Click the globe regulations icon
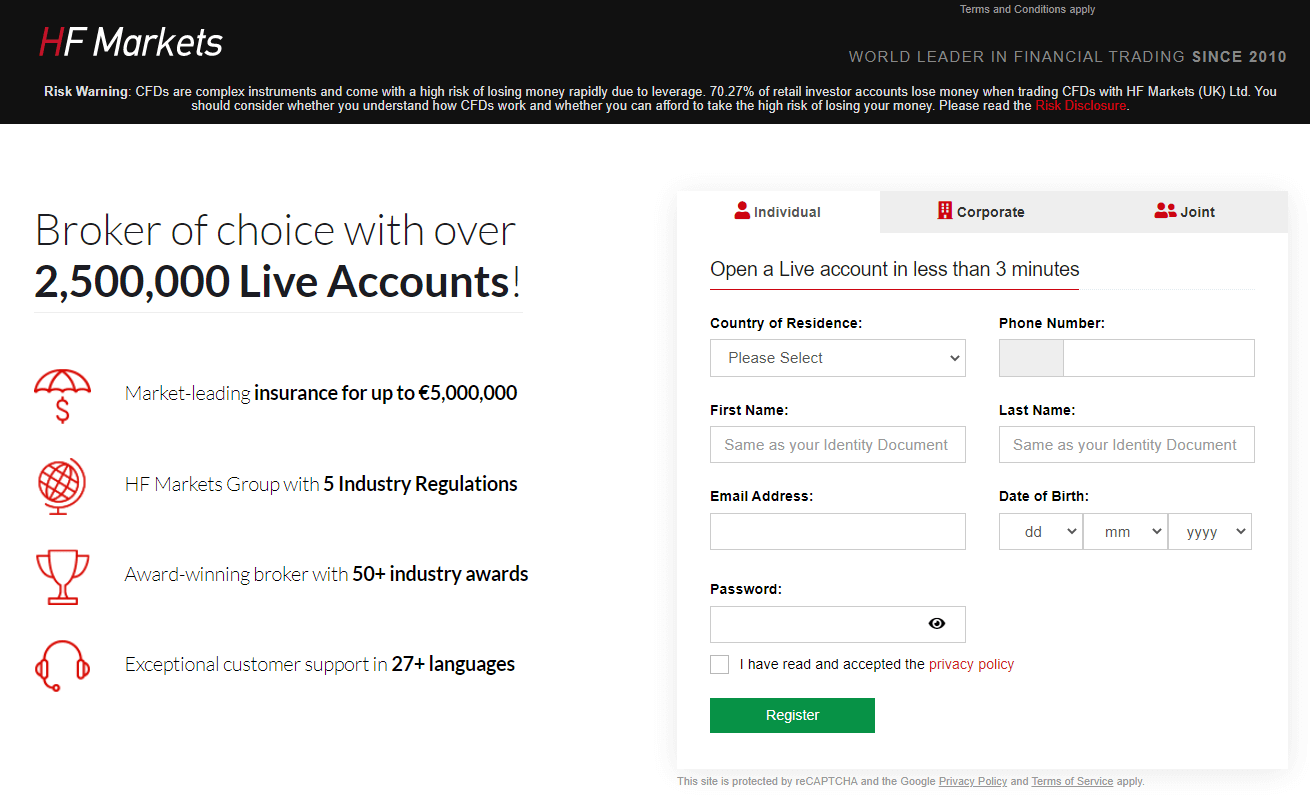This screenshot has height=798, width=1310. (x=62, y=486)
